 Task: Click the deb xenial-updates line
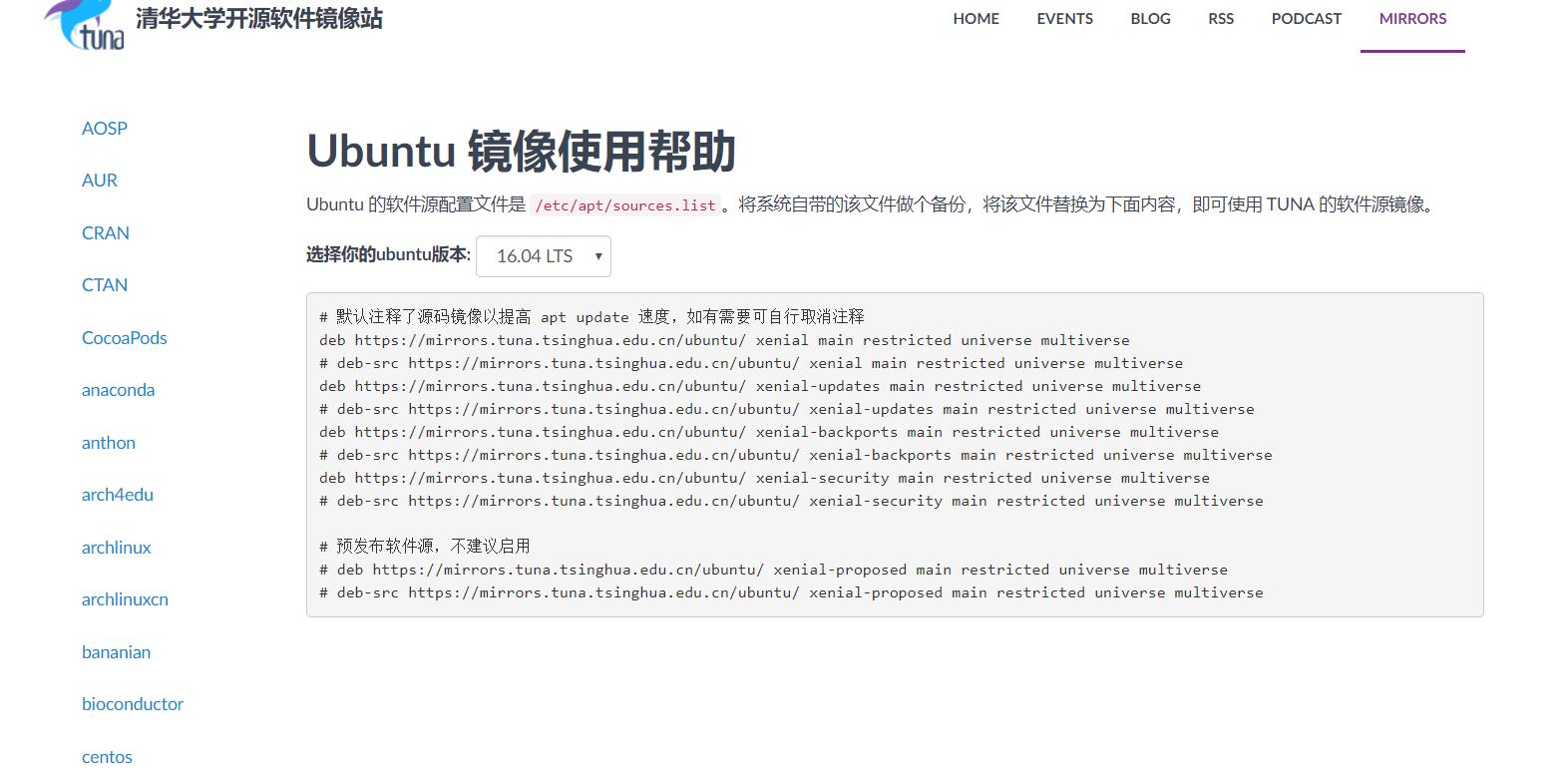760,386
